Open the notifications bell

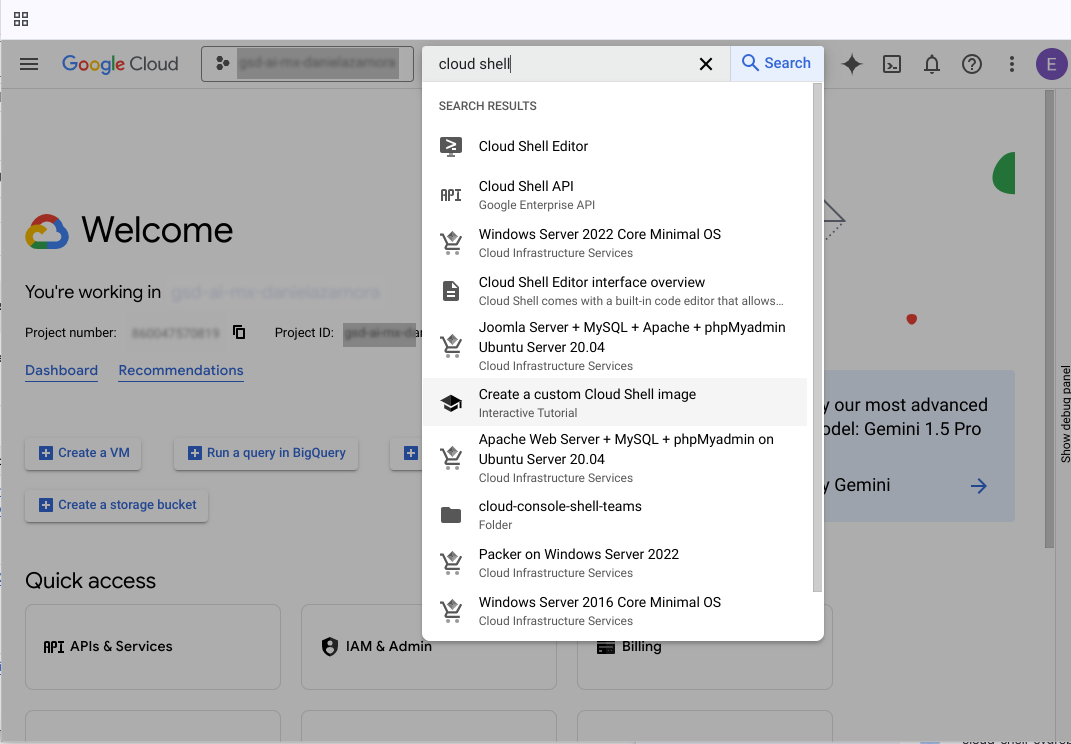(x=932, y=64)
